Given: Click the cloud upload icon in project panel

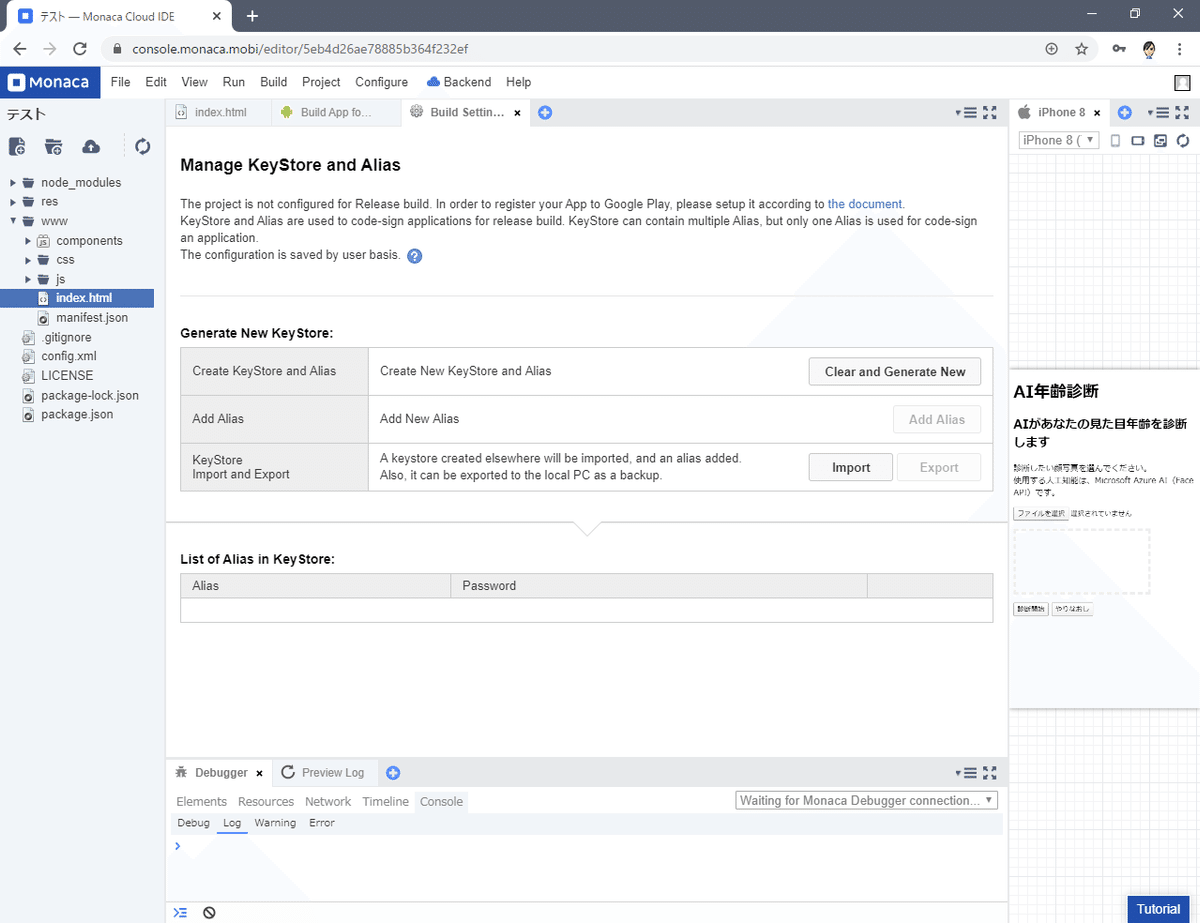Looking at the screenshot, I should [91, 147].
